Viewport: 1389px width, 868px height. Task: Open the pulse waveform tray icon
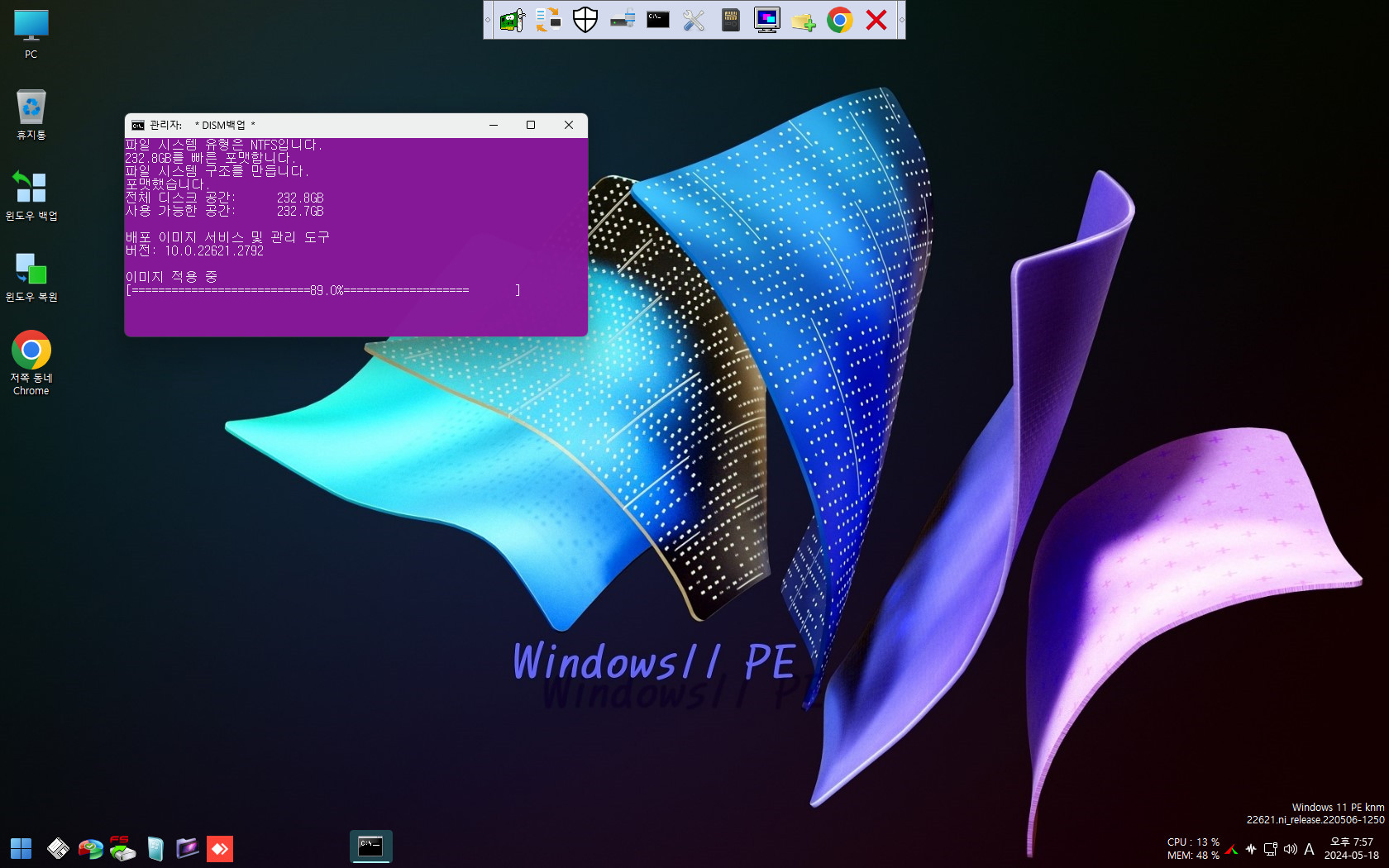coord(1251,849)
